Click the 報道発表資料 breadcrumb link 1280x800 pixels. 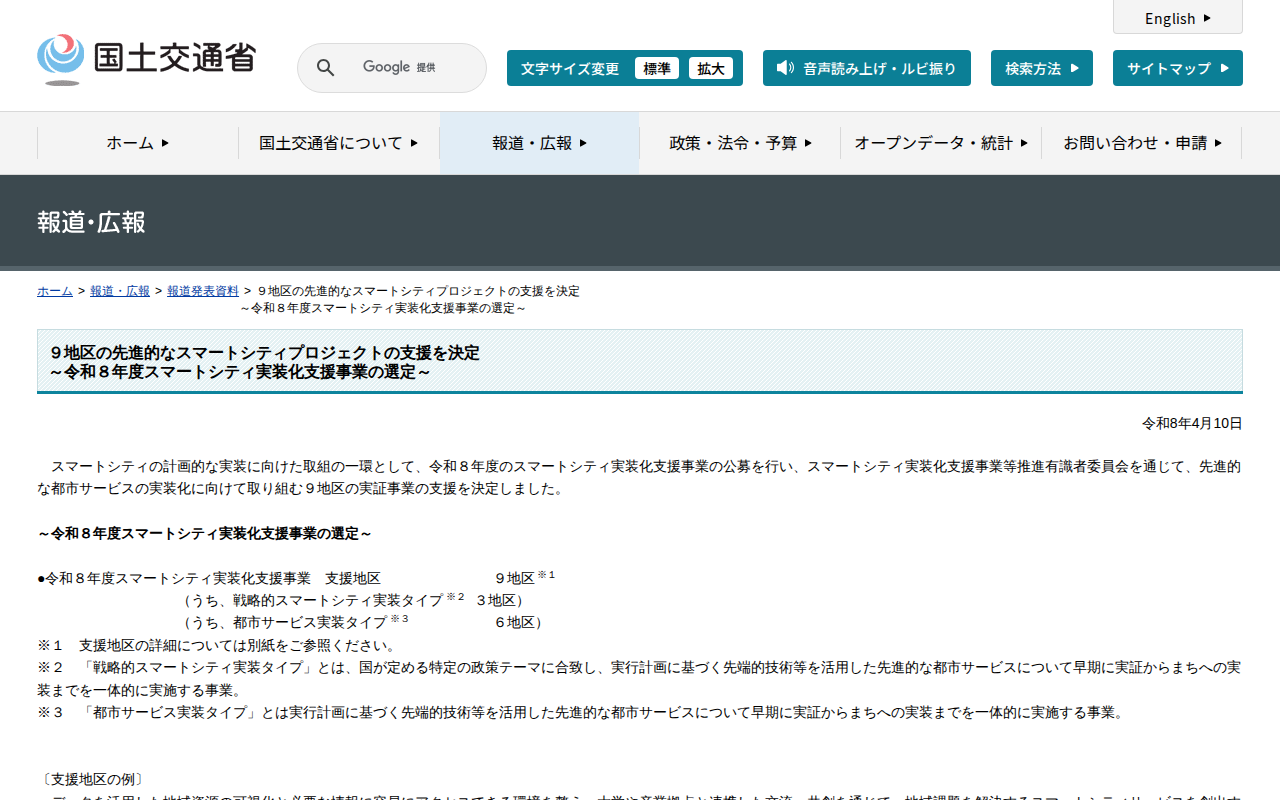203,291
